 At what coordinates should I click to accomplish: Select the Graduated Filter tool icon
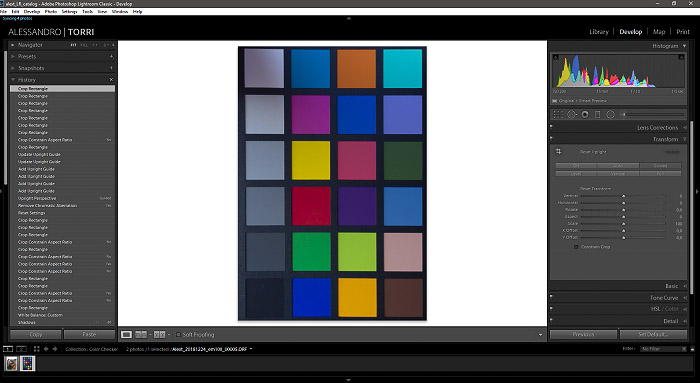pyautogui.click(x=597, y=115)
